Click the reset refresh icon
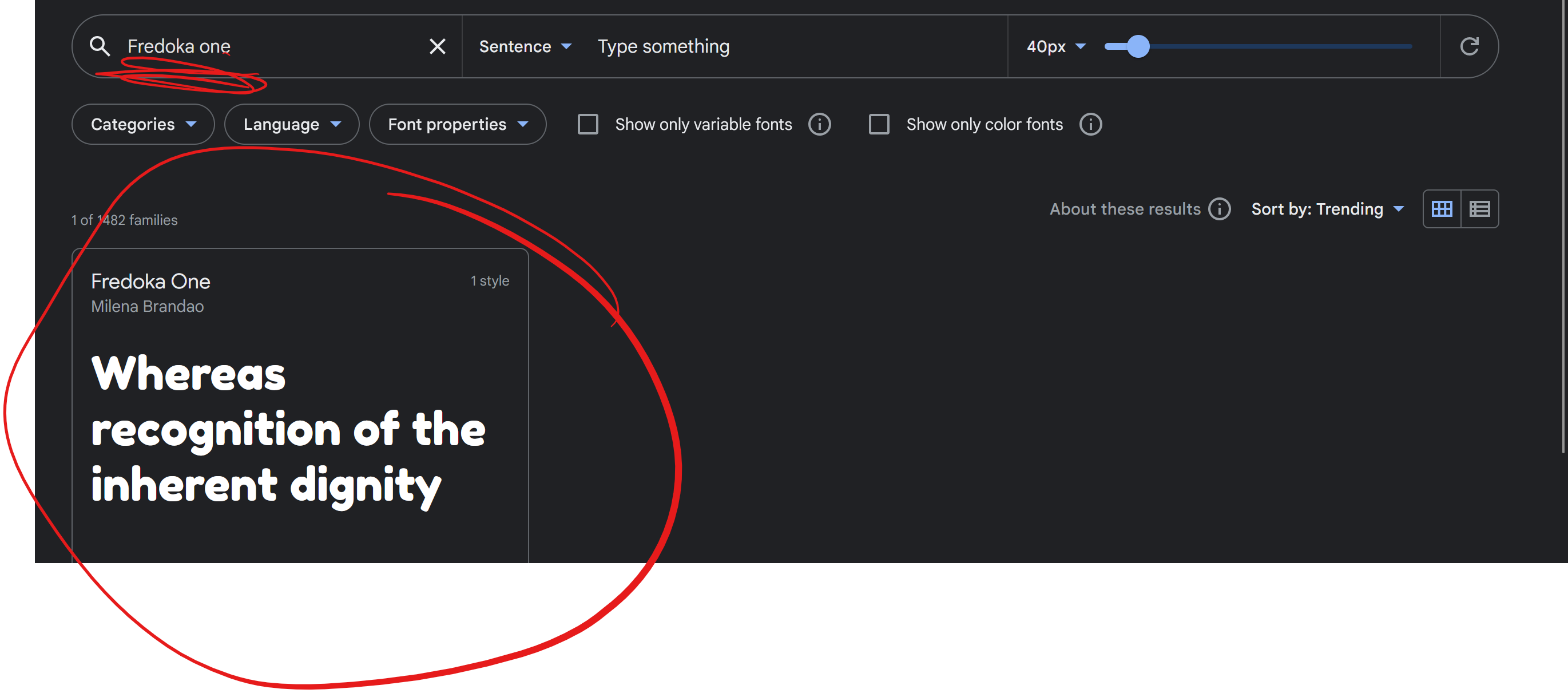Image resolution: width=1568 pixels, height=693 pixels. coord(1469,46)
